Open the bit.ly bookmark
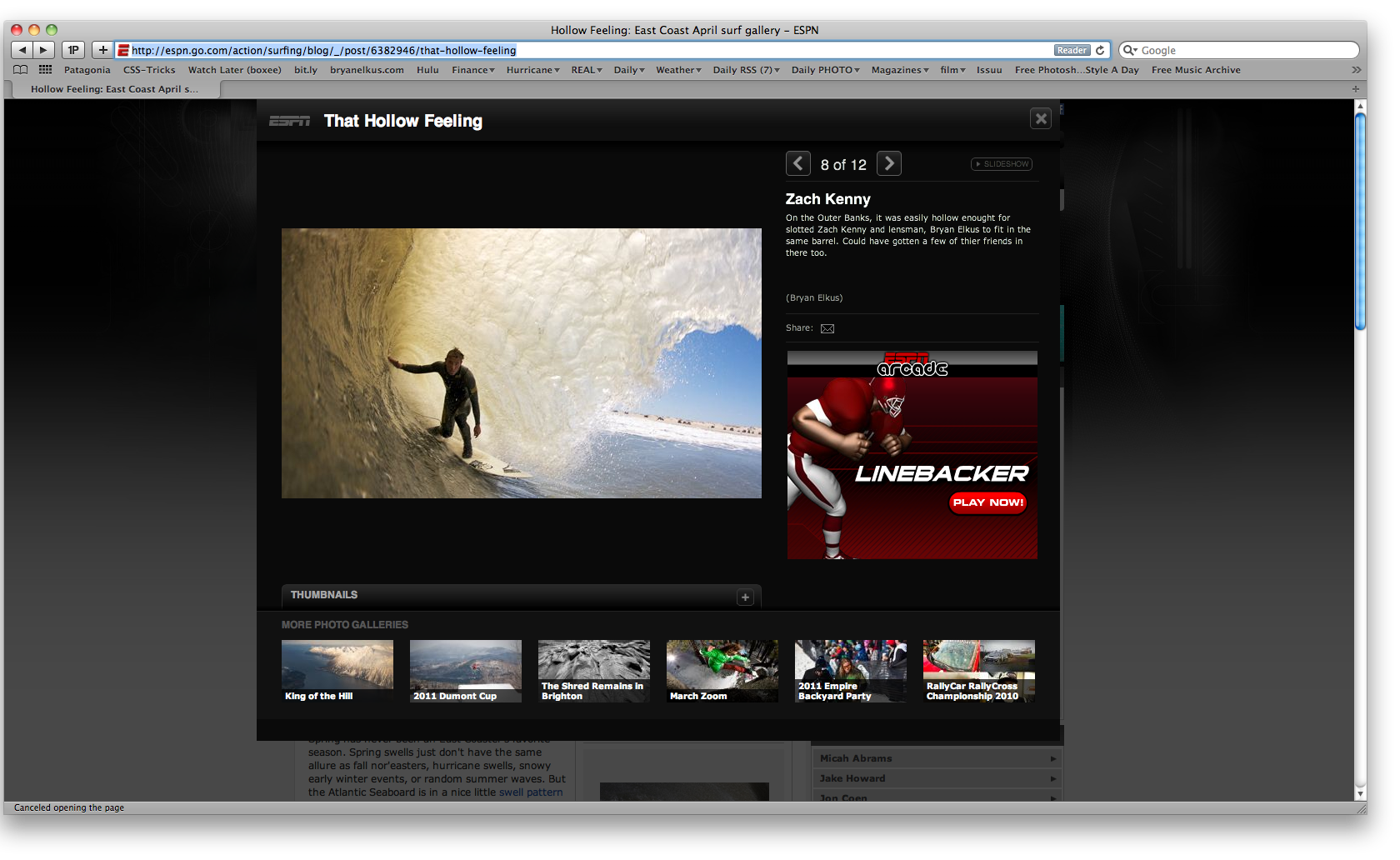Screen dimensions: 1400x860 tap(306, 70)
